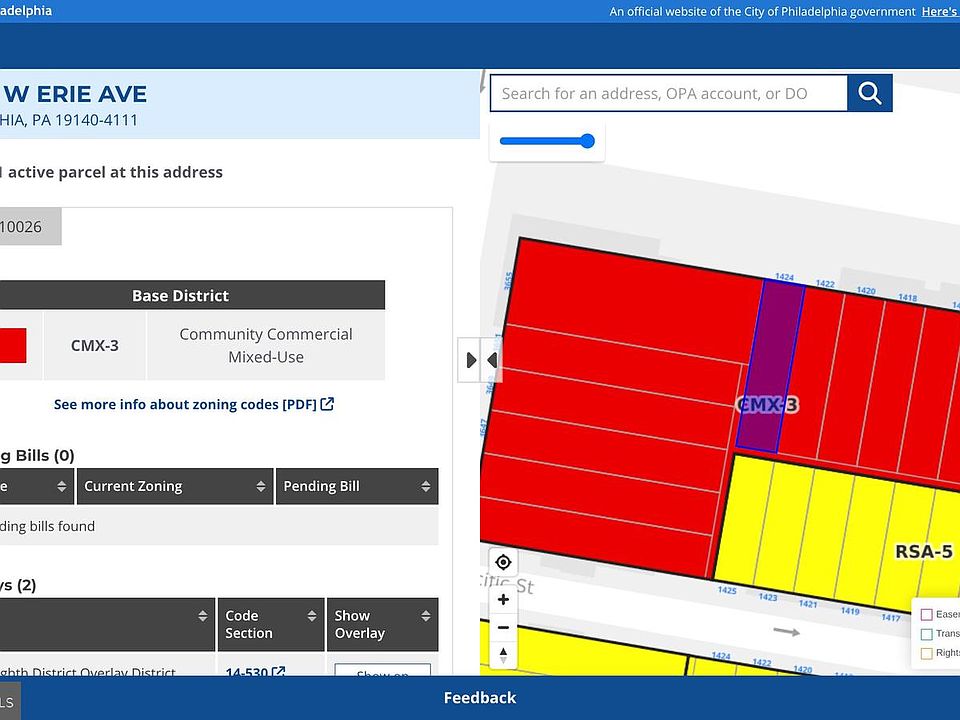Click the Feedback button in the footer
The image size is (960, 720).
click(x=480, y=698)
